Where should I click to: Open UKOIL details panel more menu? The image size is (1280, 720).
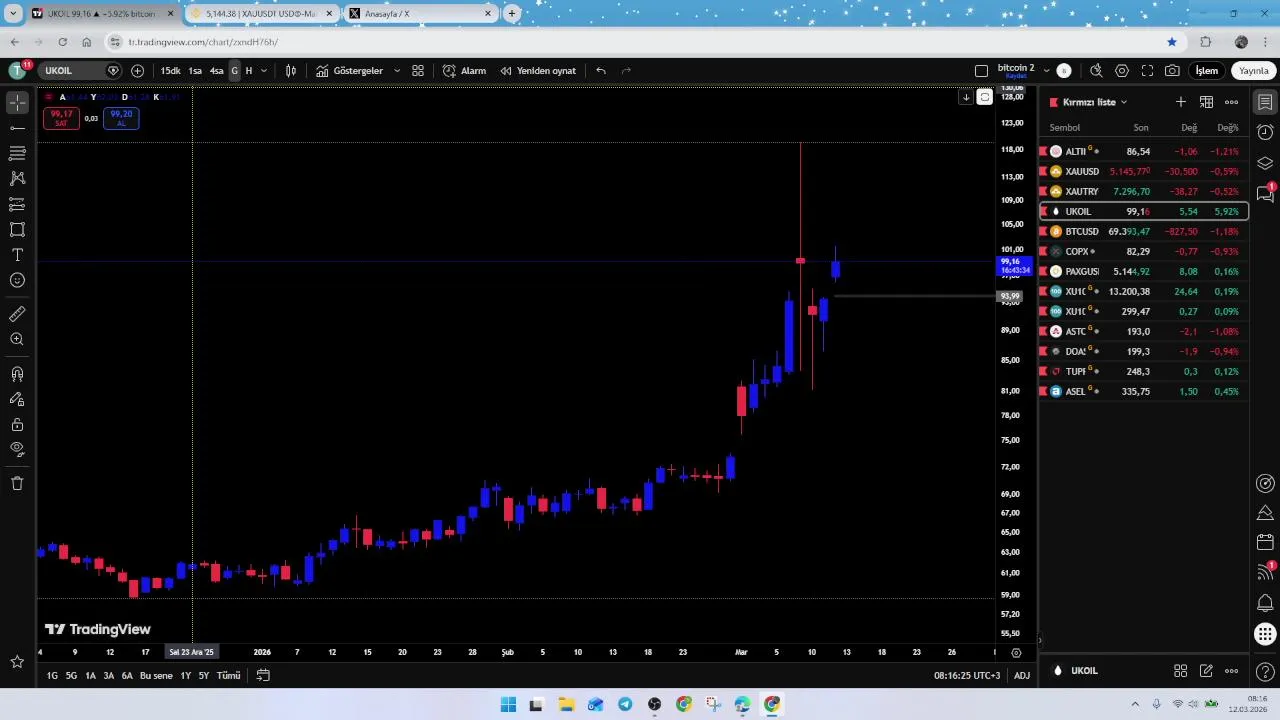pyautogui.click(x=1232, y=671)
